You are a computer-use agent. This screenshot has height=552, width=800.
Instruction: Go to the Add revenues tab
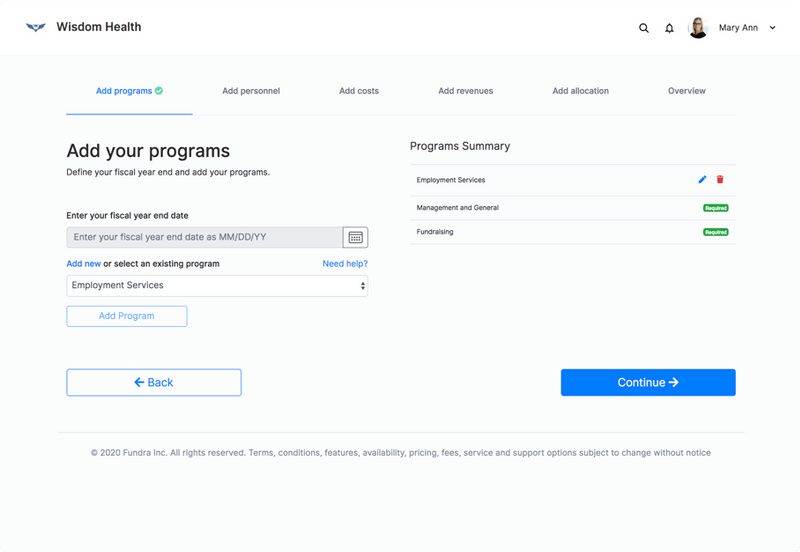pyautogui.click(x=466, y=91)
